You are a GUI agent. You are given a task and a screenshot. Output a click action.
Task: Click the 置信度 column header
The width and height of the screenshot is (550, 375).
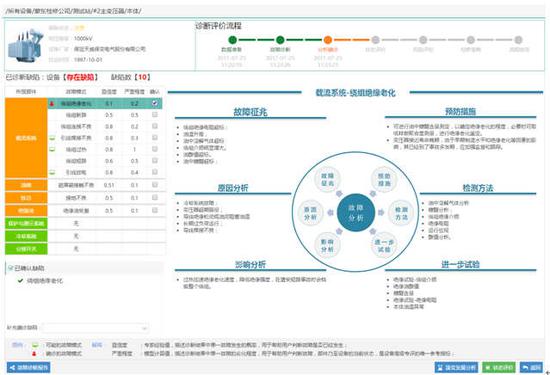[109, 92]
